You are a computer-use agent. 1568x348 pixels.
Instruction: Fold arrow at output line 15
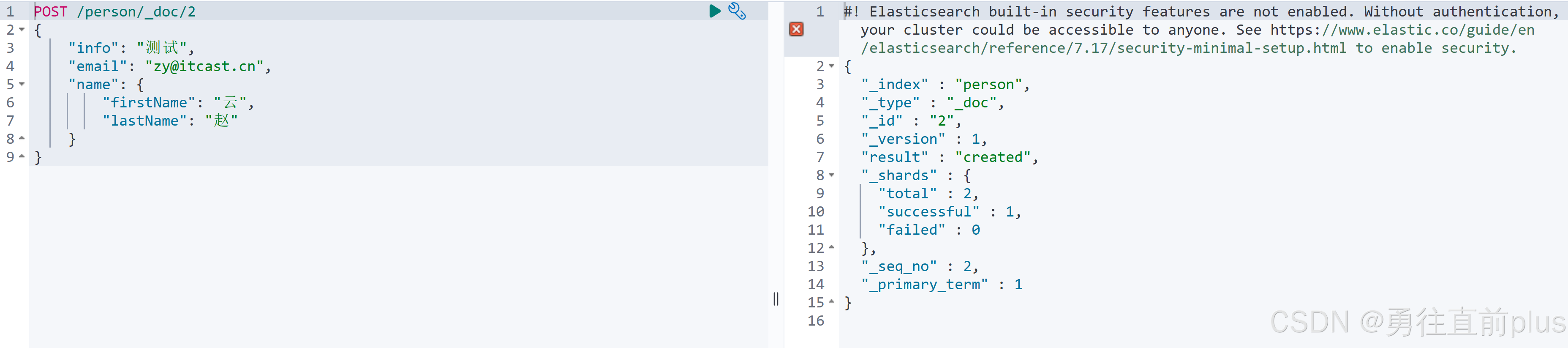point(831,301)
